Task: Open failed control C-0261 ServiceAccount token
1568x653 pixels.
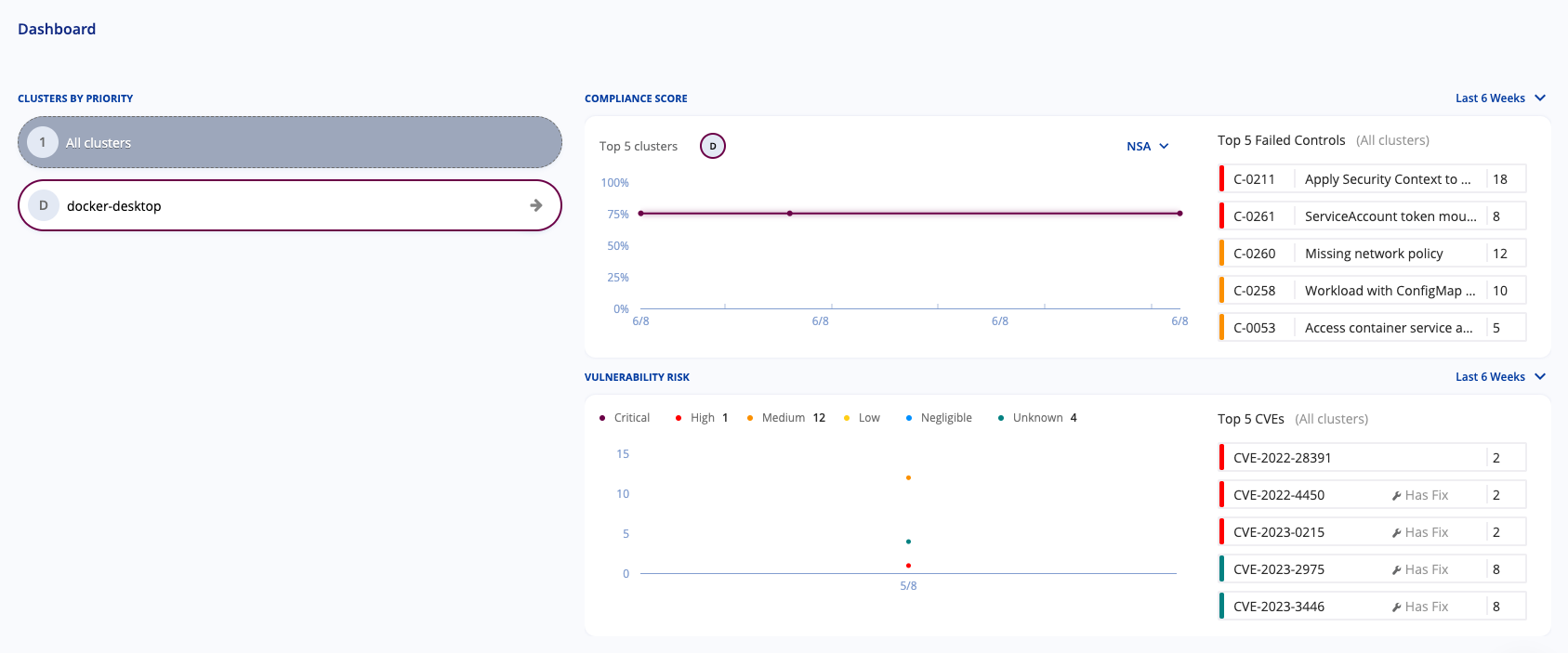Action: [1372, 216]
